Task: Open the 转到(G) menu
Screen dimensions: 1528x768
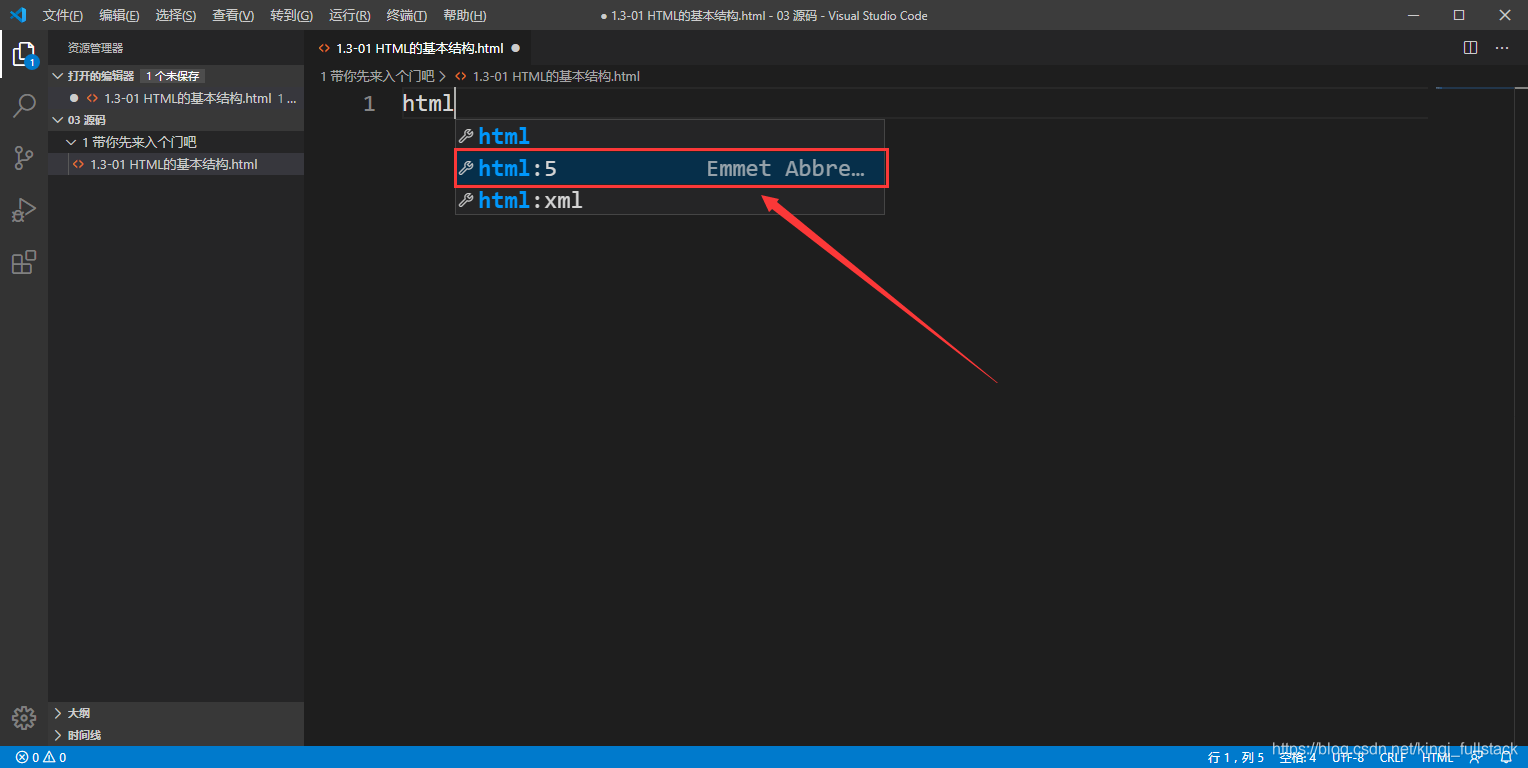Action: (291, 15)
